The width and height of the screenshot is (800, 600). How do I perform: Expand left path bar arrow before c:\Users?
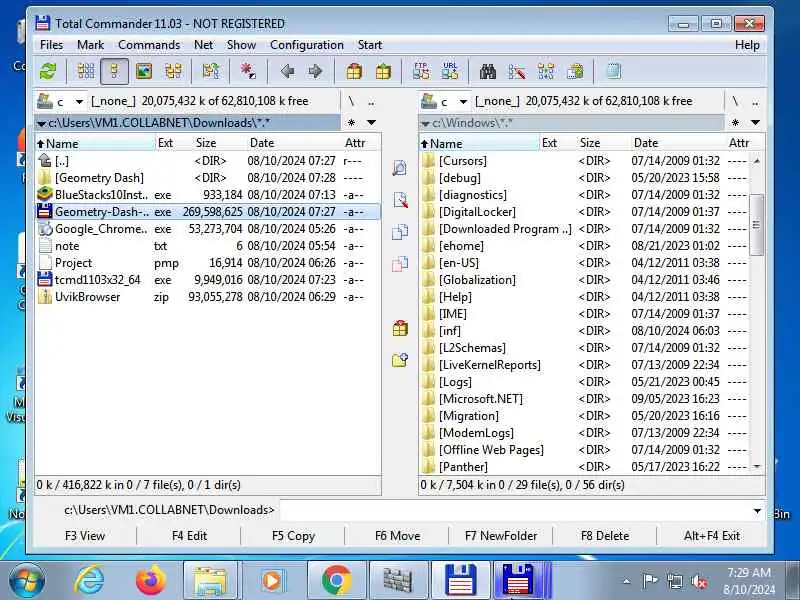point(41,123)
